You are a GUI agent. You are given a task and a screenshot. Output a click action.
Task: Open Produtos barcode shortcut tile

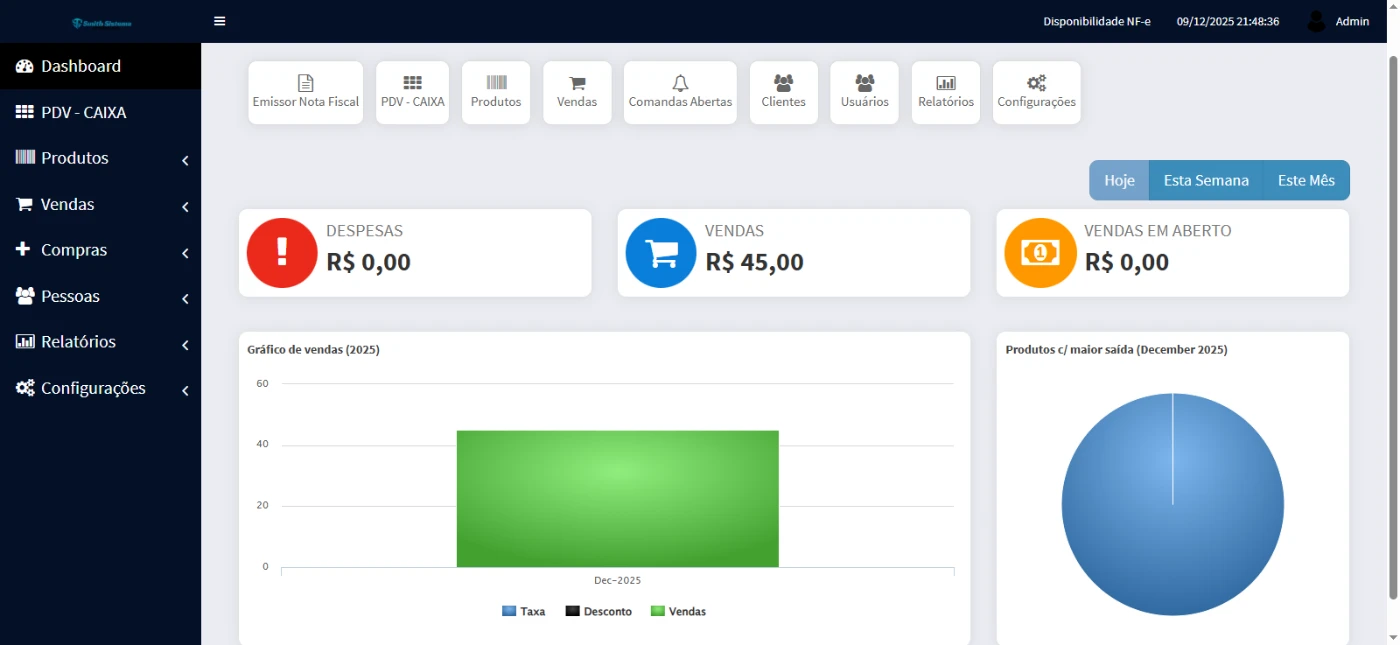pyautogui.click(x=496, y=92)
